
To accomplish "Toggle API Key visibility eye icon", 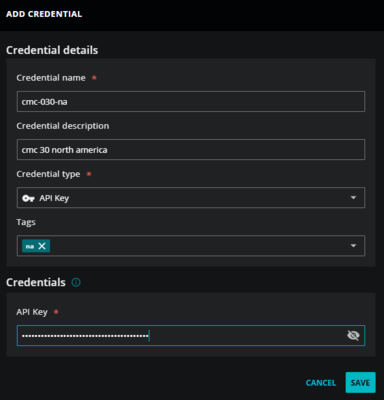I will click(x=353, y=335).
